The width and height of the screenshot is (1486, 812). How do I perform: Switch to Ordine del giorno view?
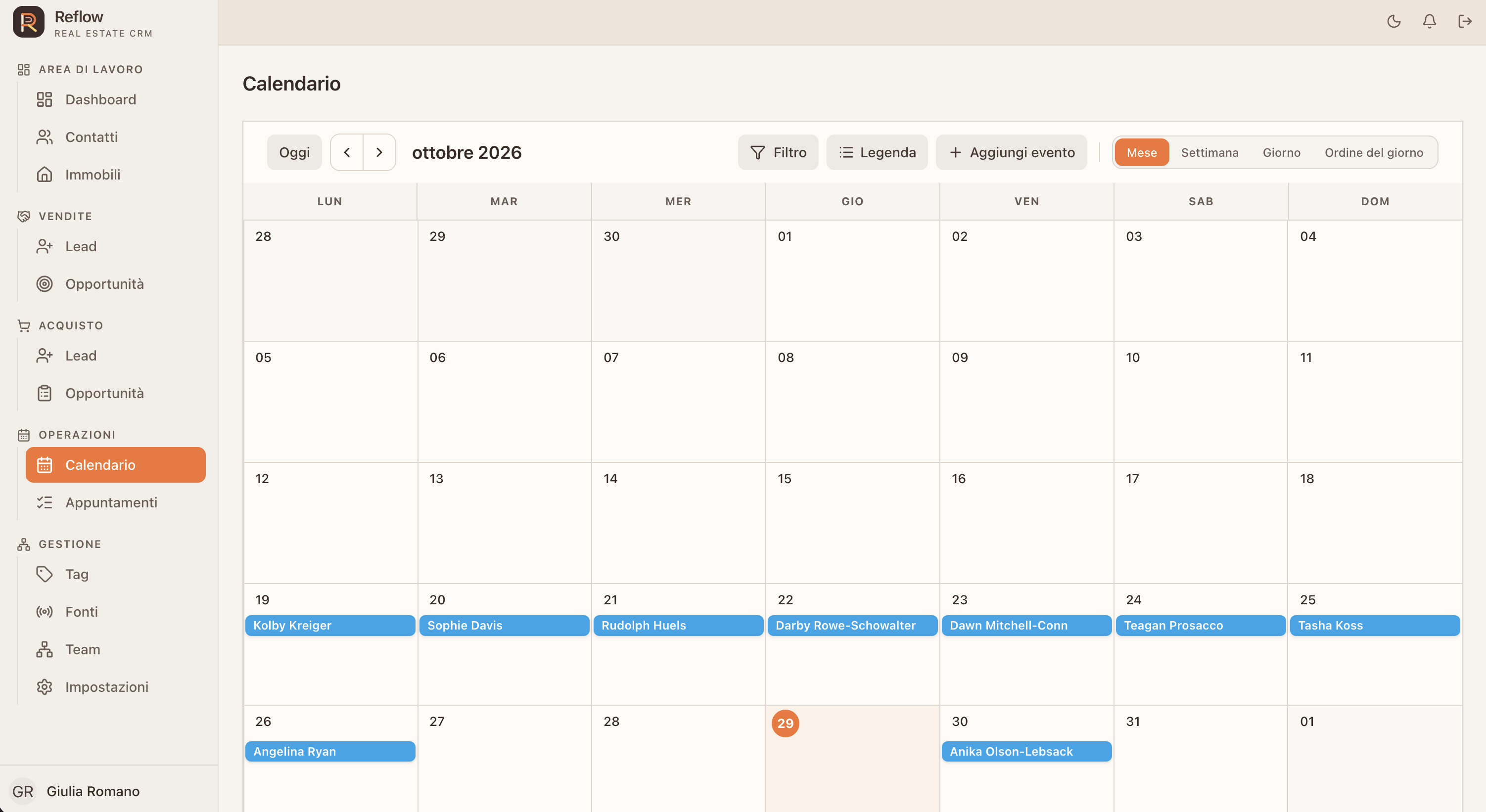point(1374,152)
